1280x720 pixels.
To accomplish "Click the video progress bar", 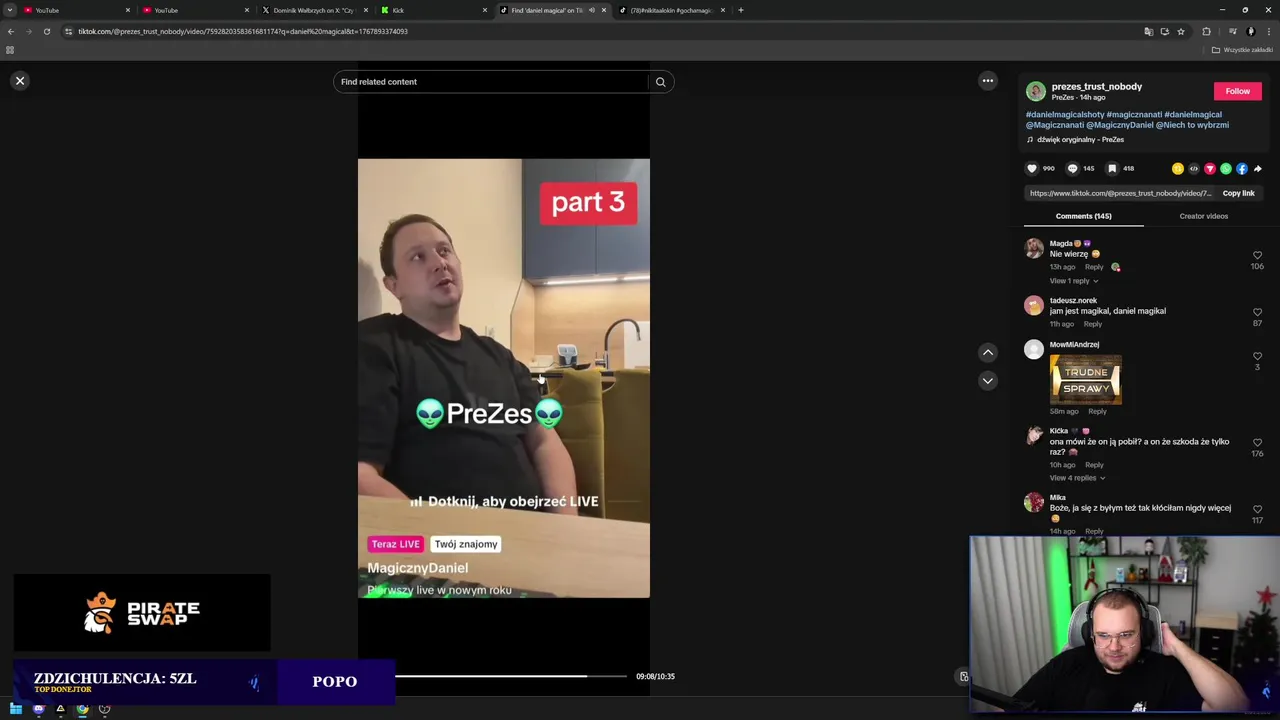I will tap(512, 676).
